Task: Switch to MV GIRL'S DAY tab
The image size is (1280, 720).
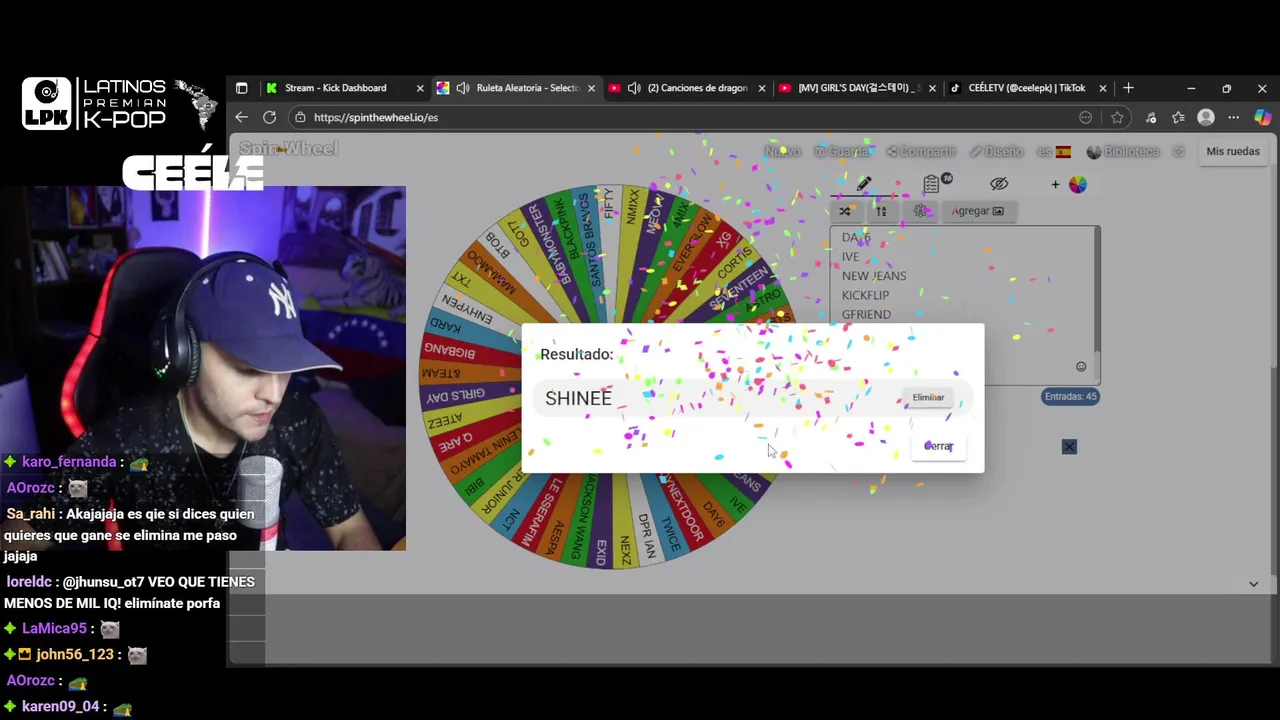Action: coord(860,88)
